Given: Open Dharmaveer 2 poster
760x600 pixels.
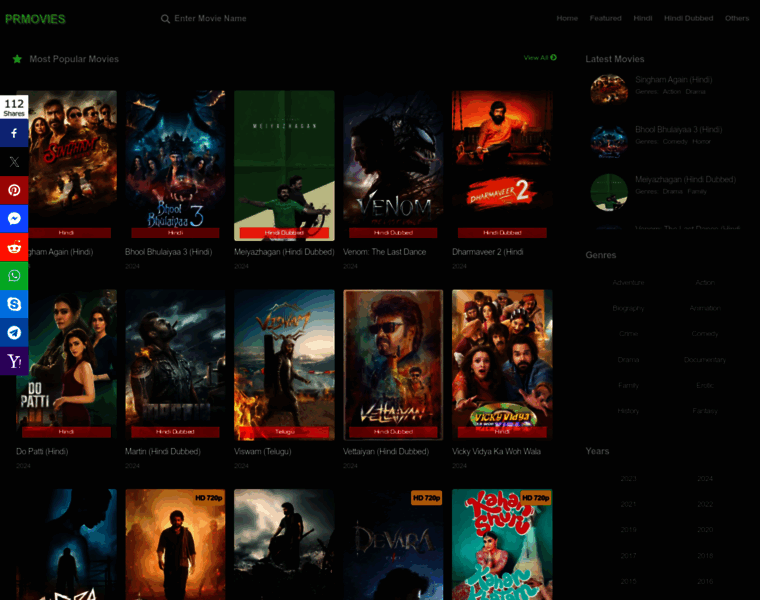Looking at the screenshot, I should click(502, 165).
